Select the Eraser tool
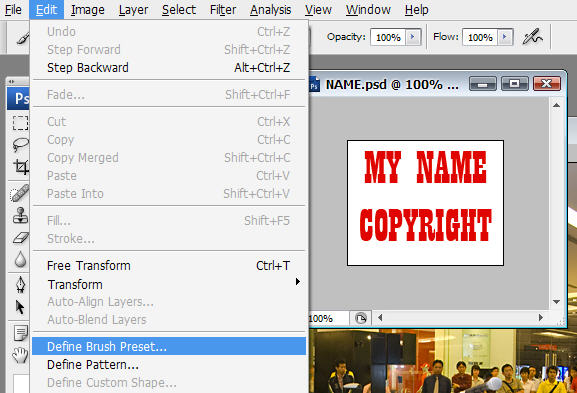577x393 pixels. point(20,238)
